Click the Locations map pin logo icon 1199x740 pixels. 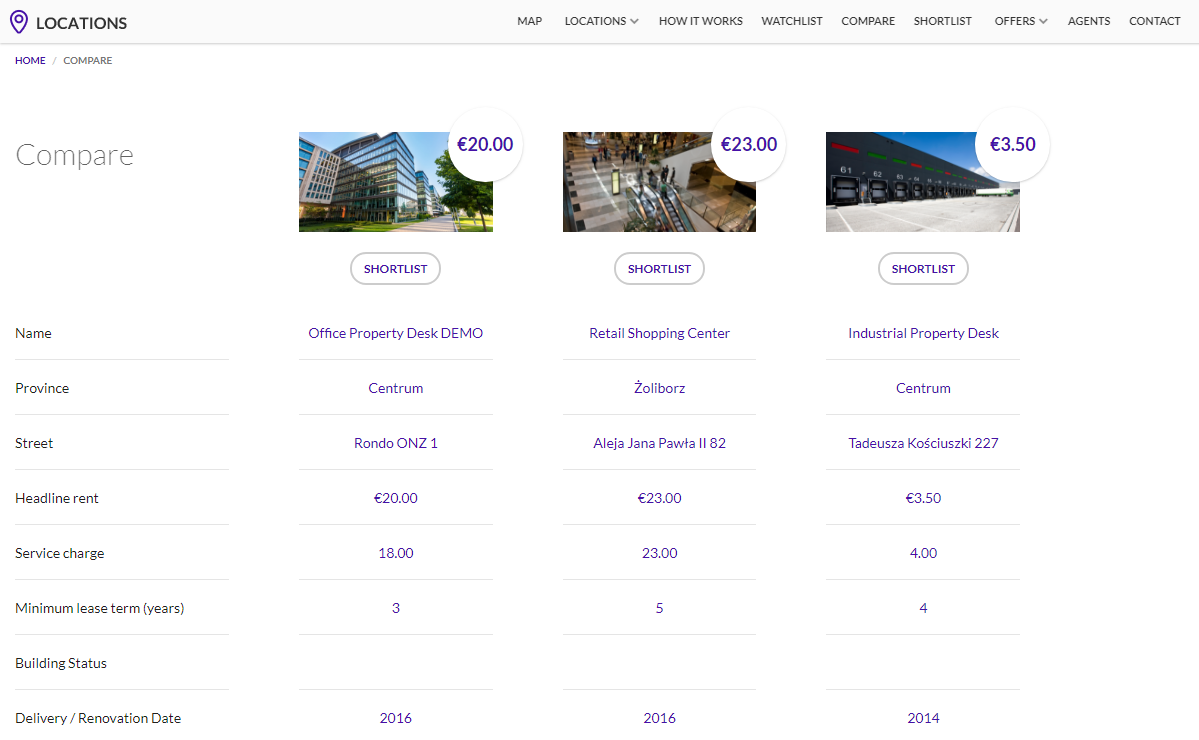point(19,22)
